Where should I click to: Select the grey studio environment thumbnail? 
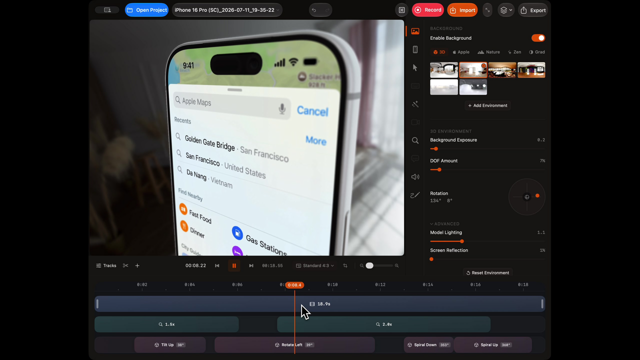tap(473, 87)
